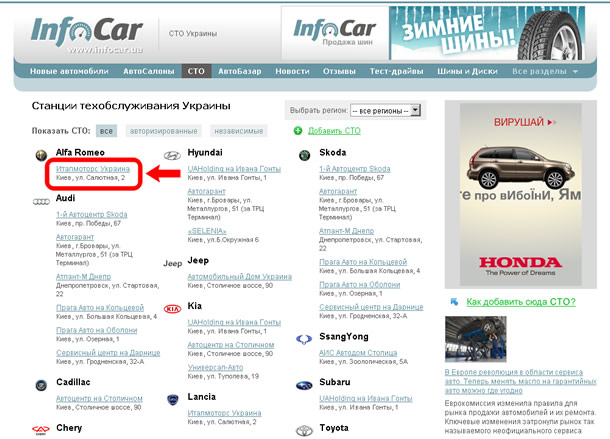Click the Toyota brand logo icon
The image size is (610, 439).
click(304, 431)
